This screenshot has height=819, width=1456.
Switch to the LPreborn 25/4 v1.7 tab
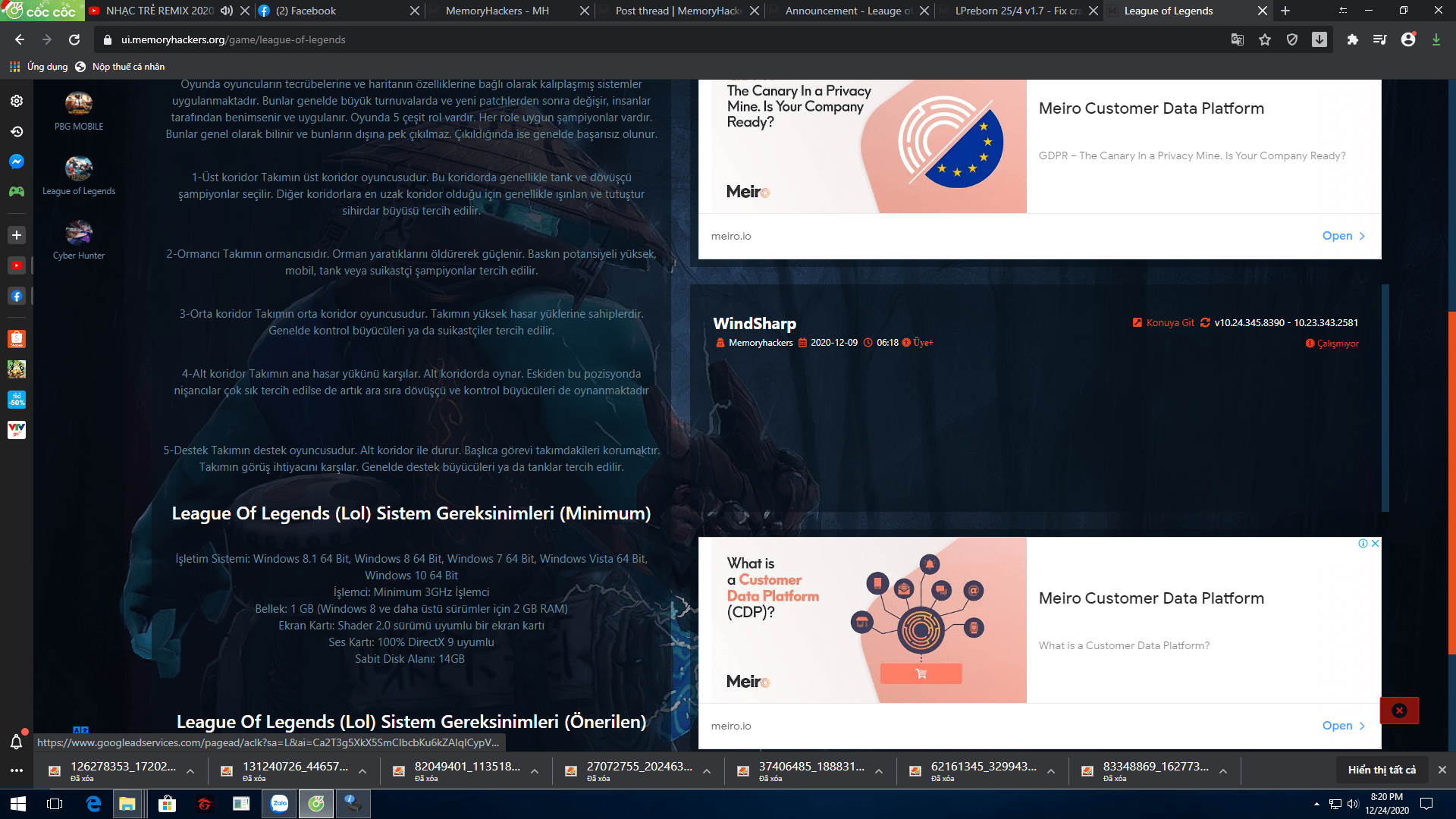pyautogui.click(x=1018, y=11)
